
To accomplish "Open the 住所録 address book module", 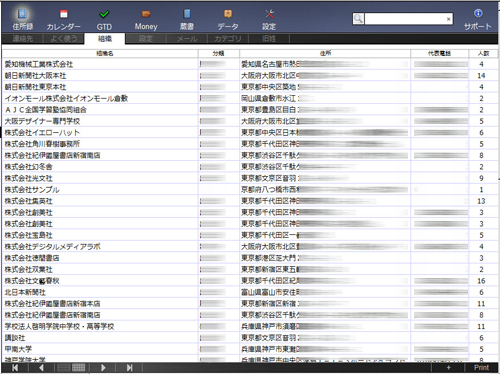I will coord(22,19).
